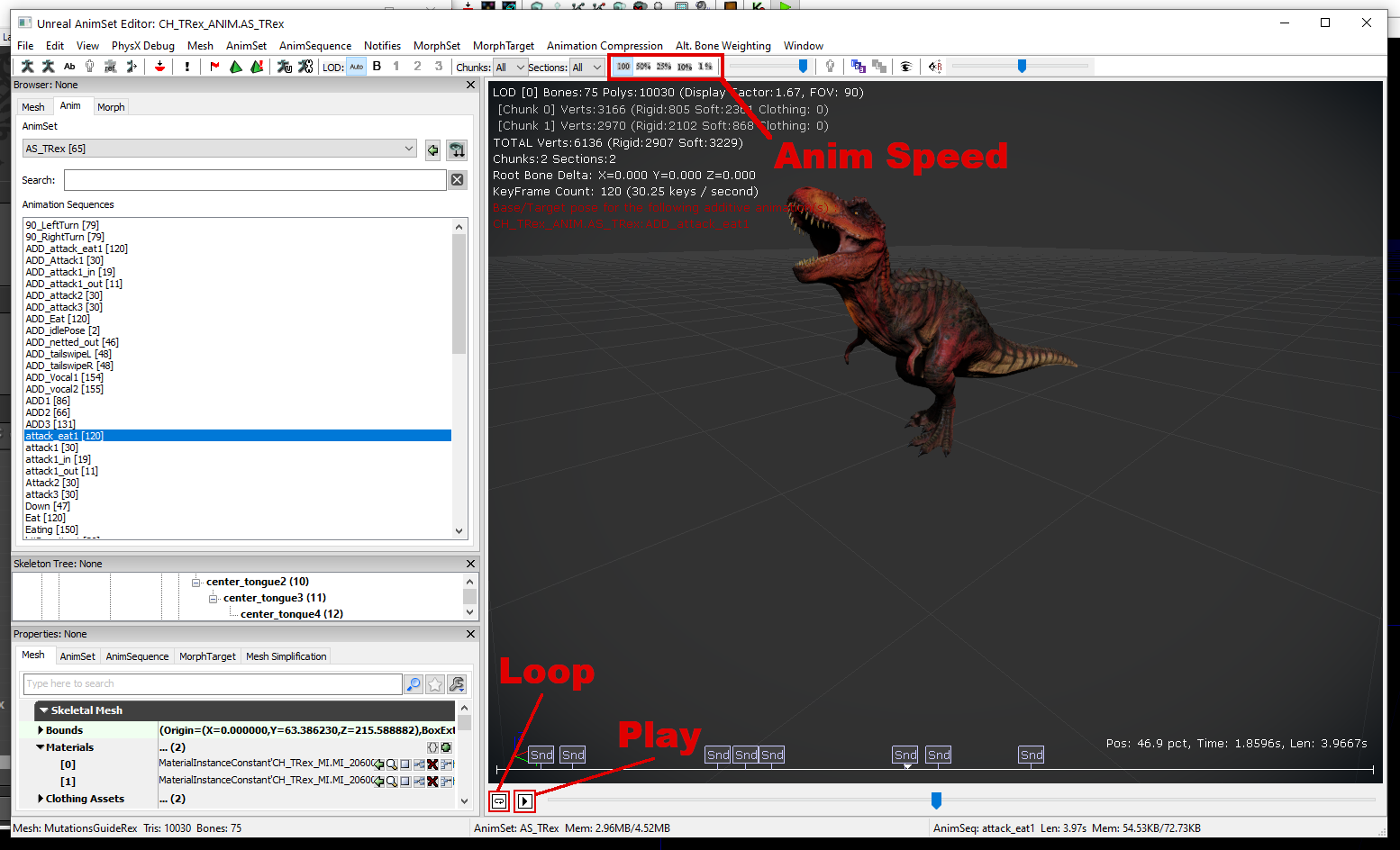This screenshot has width=1400, height=850.
Task: Set animation speed to 10%
Action: (685, 66)
